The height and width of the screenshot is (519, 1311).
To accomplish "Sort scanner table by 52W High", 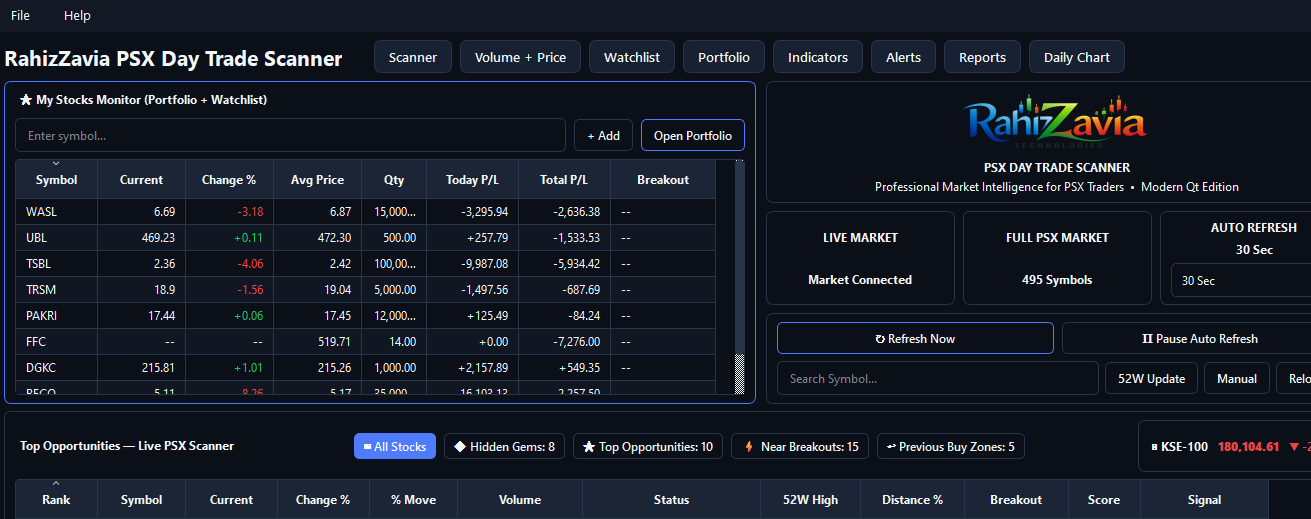I will (x=812, y=499).
